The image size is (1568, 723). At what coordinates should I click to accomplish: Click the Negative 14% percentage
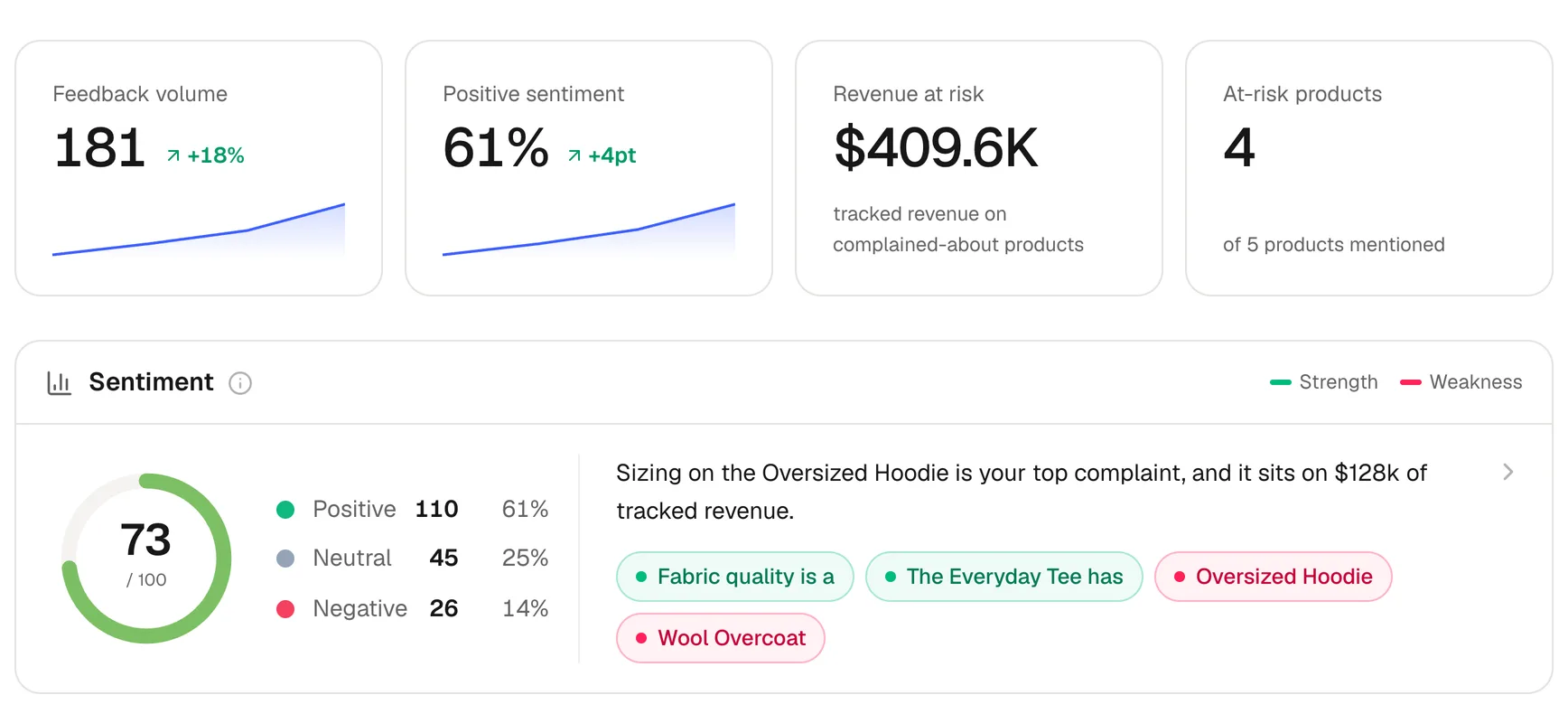pyautogui.click(x=526, y=609)
